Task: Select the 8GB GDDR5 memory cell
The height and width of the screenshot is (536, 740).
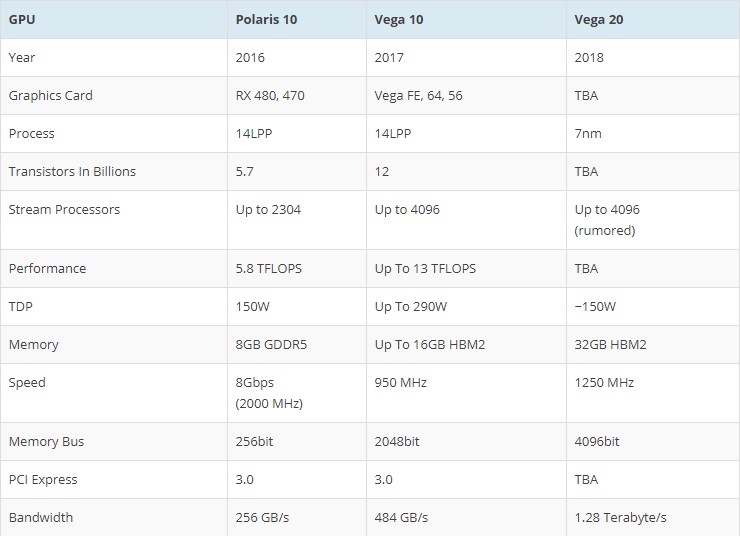Action: point(273,345)
